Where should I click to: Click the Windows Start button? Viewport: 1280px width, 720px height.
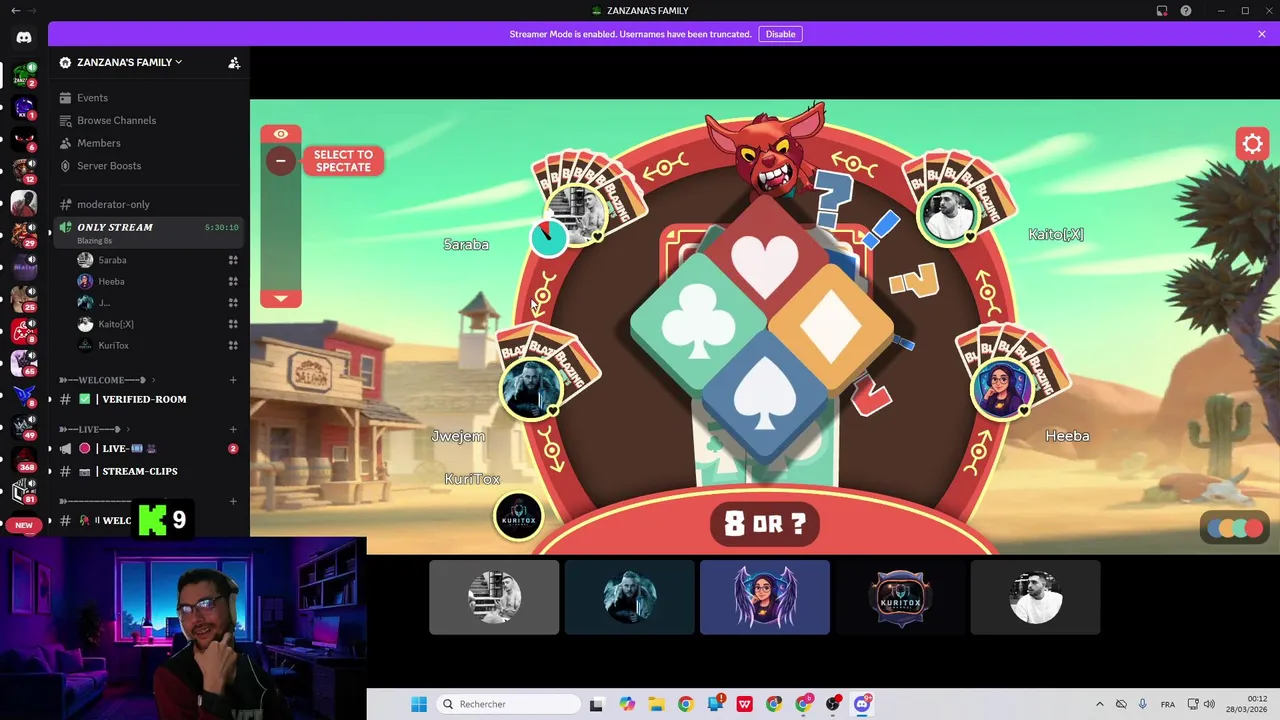[419, 704]
